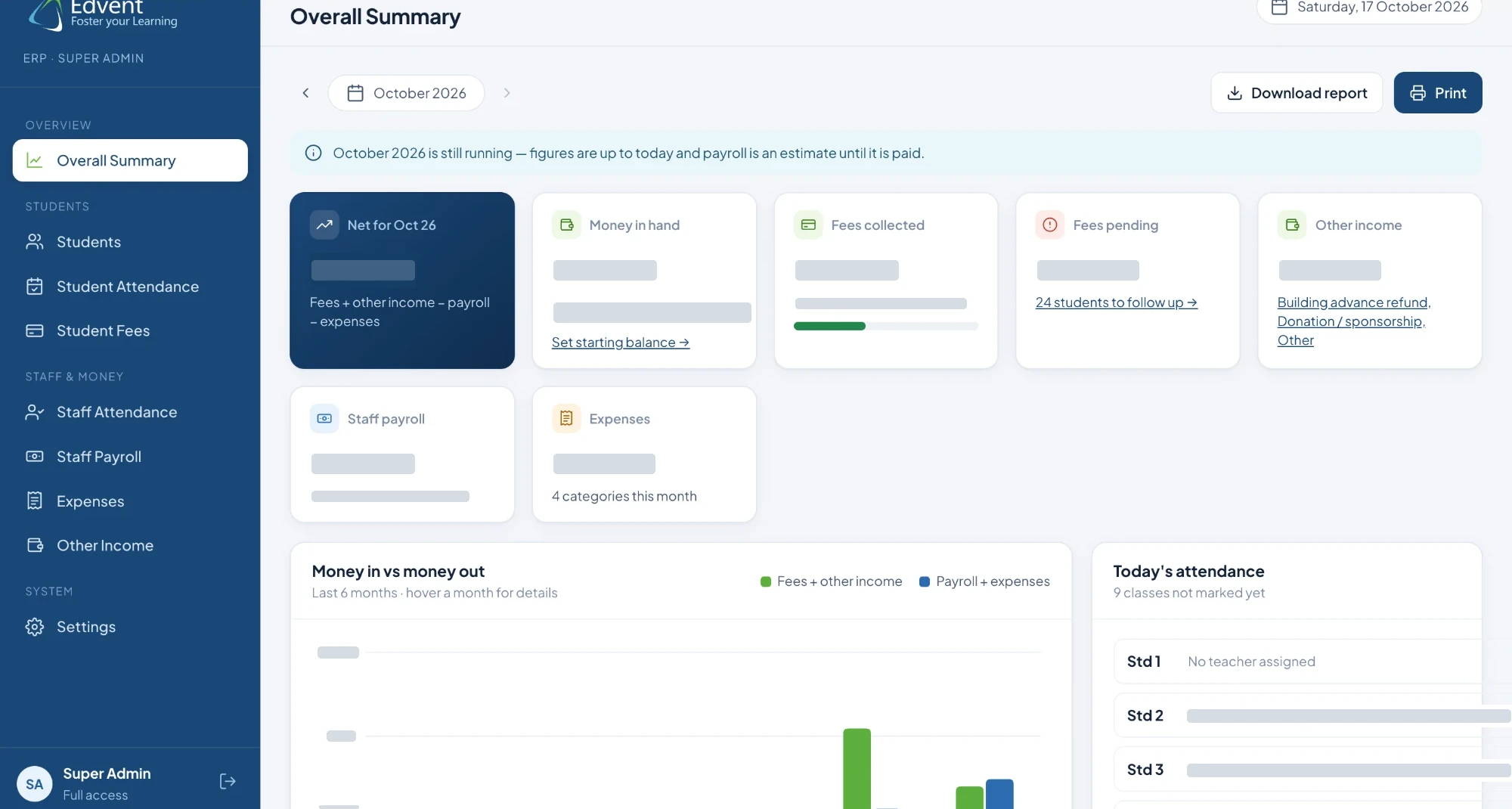Go to next month with right chevron

507,93
